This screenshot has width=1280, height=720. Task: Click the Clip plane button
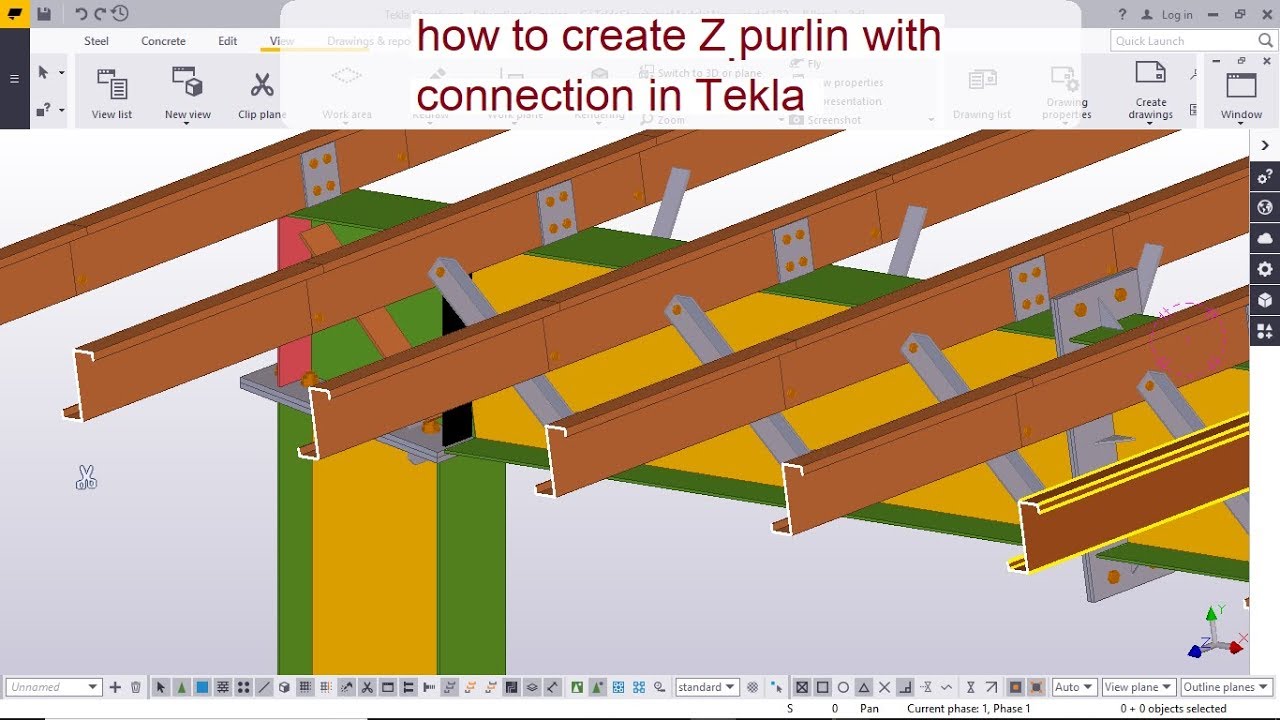(262, 94)
